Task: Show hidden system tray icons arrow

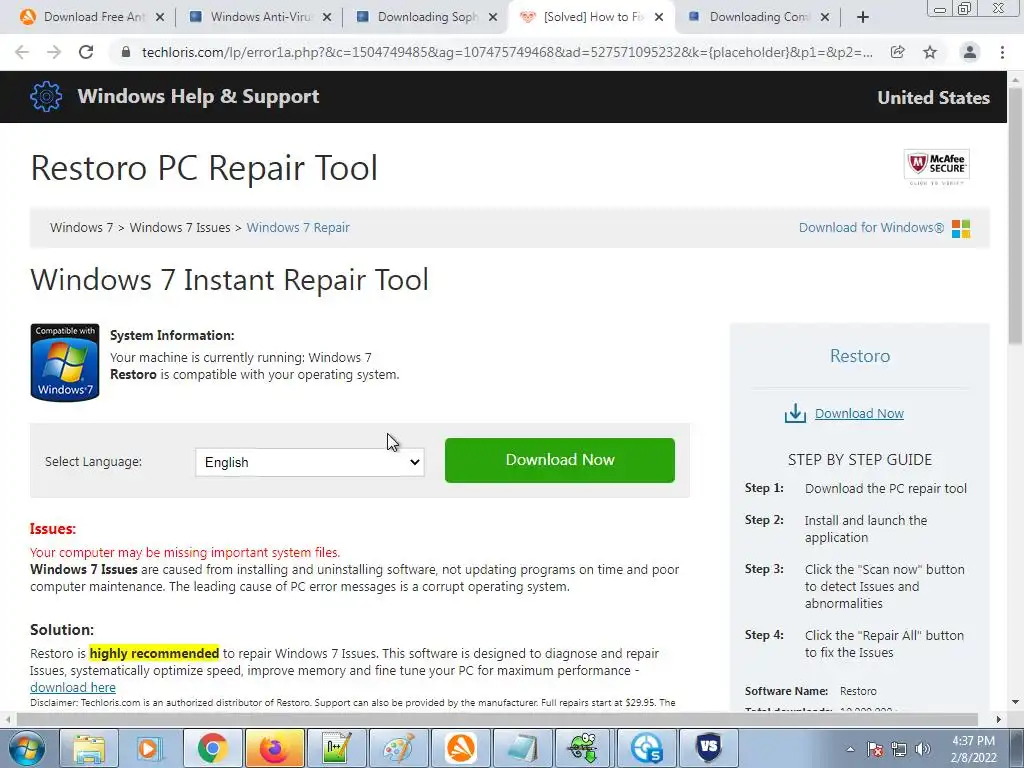Action: point(850,749)
